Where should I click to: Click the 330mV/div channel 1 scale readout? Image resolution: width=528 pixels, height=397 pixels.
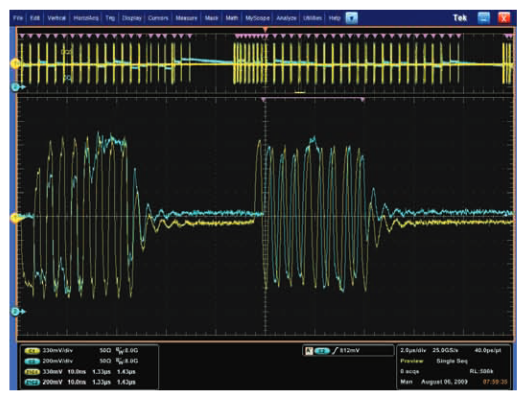tap(57, 351)
